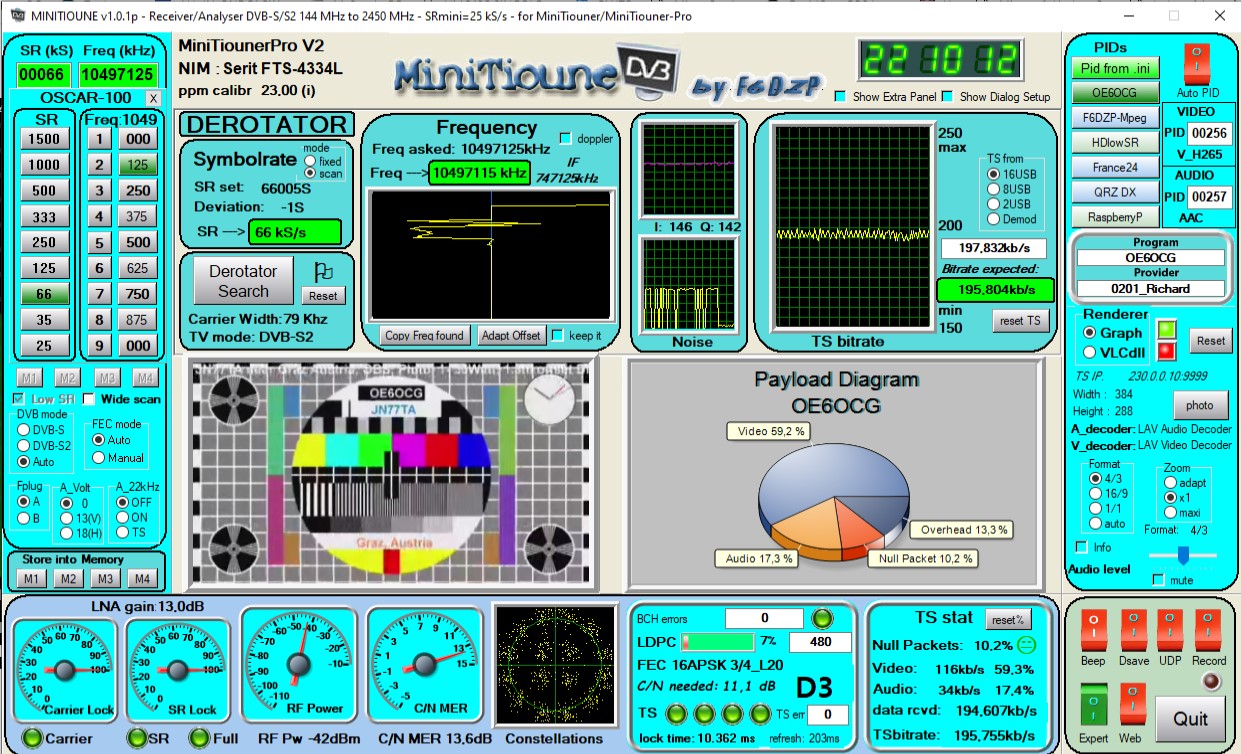The width and height of the screenshot is (1241, 754).
Task: Click the green Graph renderer indicator
Action: click(1167, 330)
